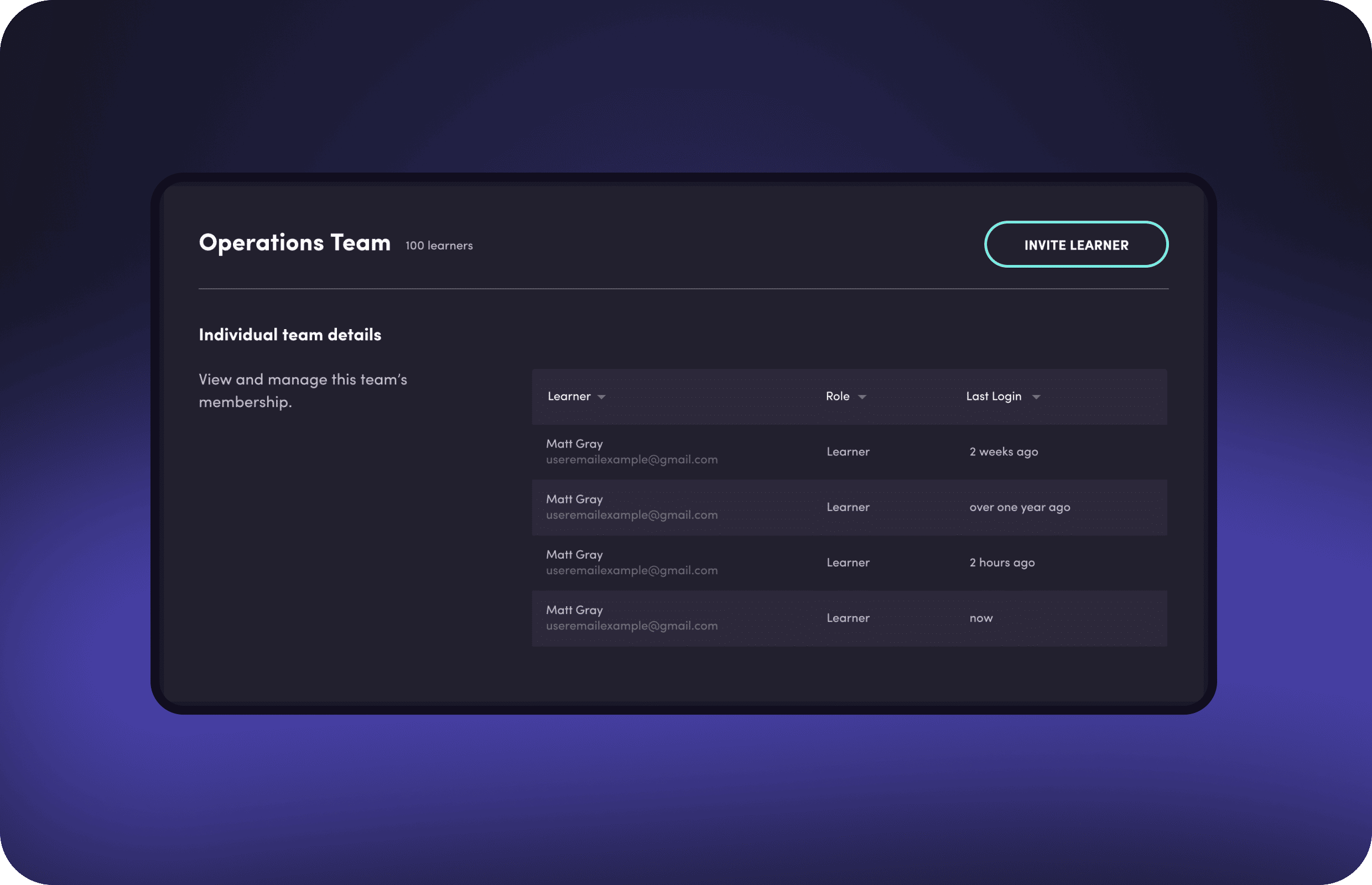The image size is (1372, 885).
Task: Click the Invite Learner button
Action: click(1076, 244)
